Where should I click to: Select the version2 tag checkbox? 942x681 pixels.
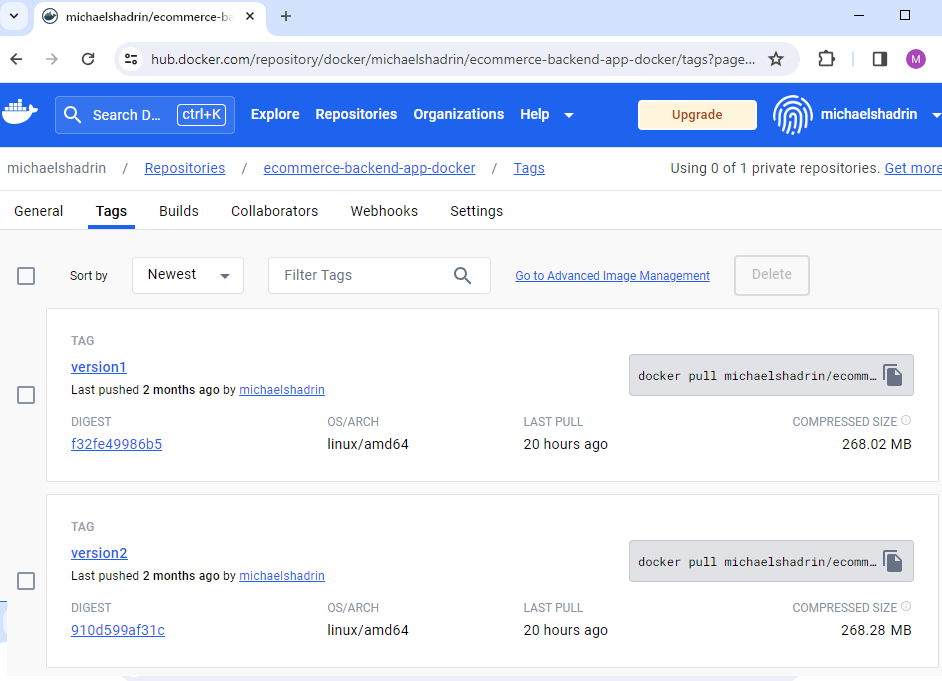pos(26,581)
